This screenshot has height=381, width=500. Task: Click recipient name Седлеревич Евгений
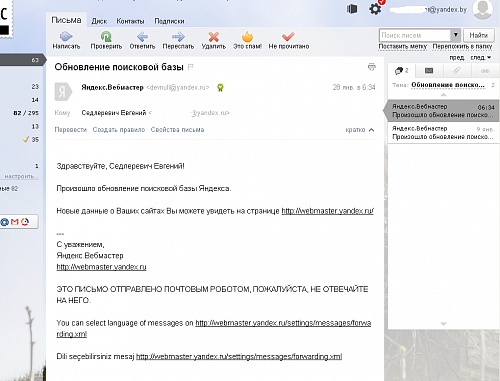click(114, 113)
